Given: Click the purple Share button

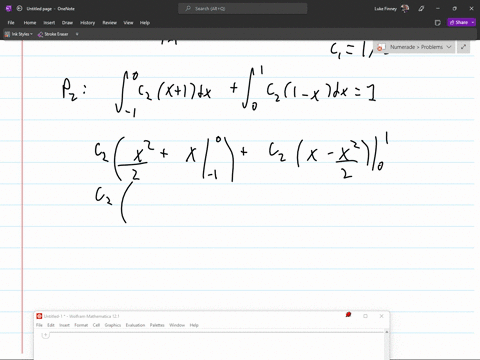Looking at the screenshot, I should [459, 22].
